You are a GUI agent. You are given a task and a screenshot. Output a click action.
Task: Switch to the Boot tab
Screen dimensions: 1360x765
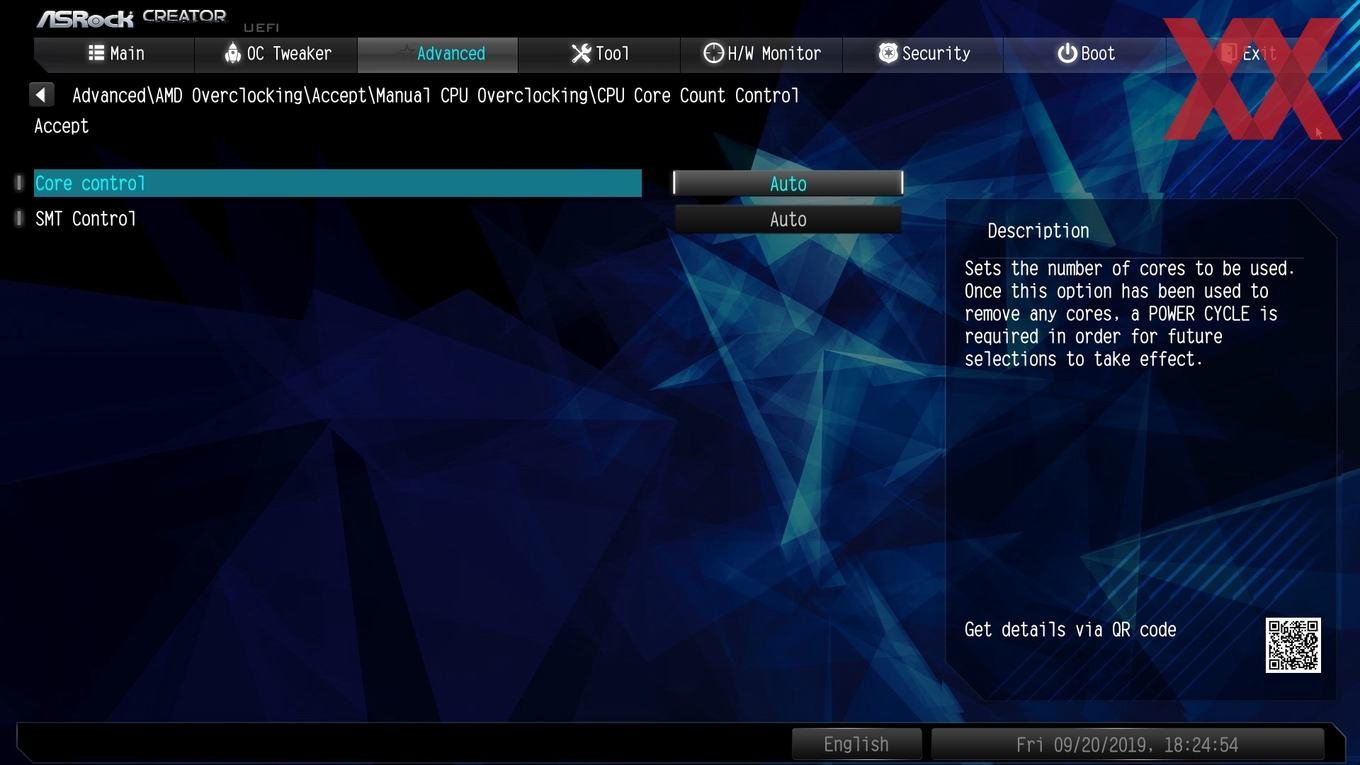(1086, 54)
